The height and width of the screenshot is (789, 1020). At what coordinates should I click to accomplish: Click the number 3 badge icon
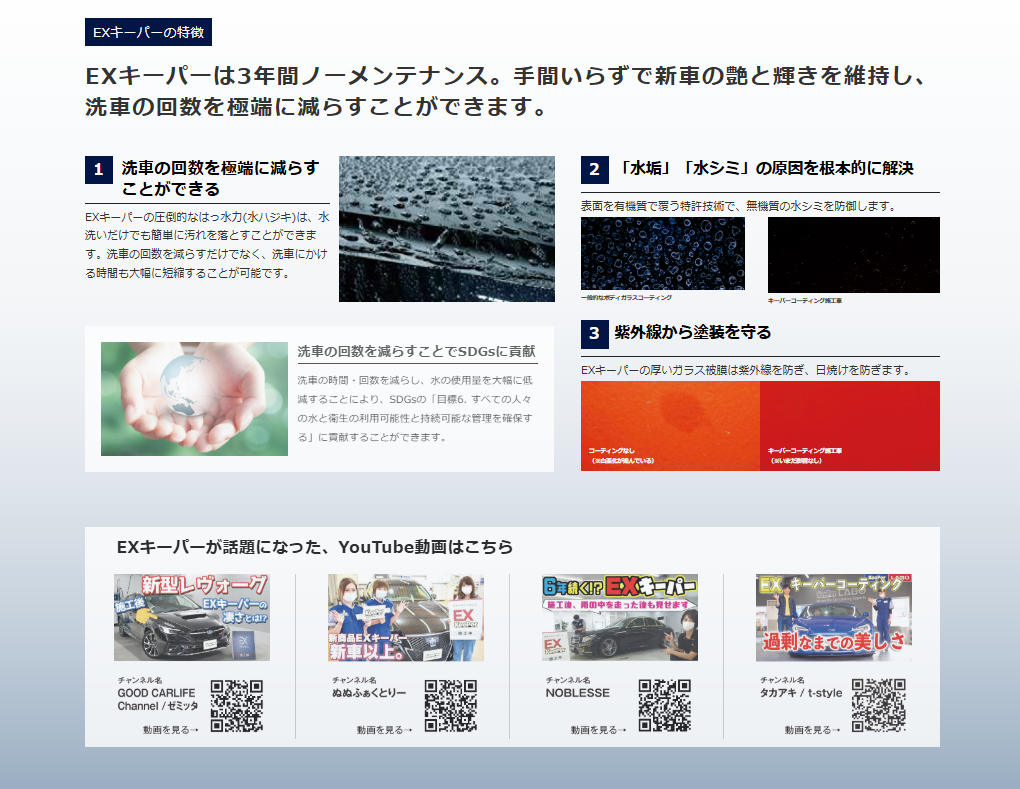pyautogui.click(x=594, y=334)
